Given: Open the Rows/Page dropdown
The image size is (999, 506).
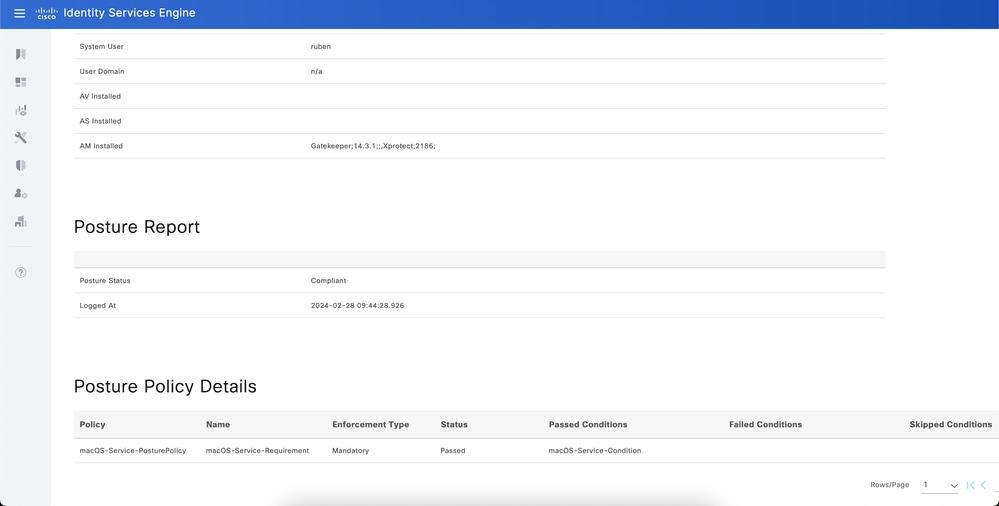Looking at the screenshot, I should [x=940, y=485].
